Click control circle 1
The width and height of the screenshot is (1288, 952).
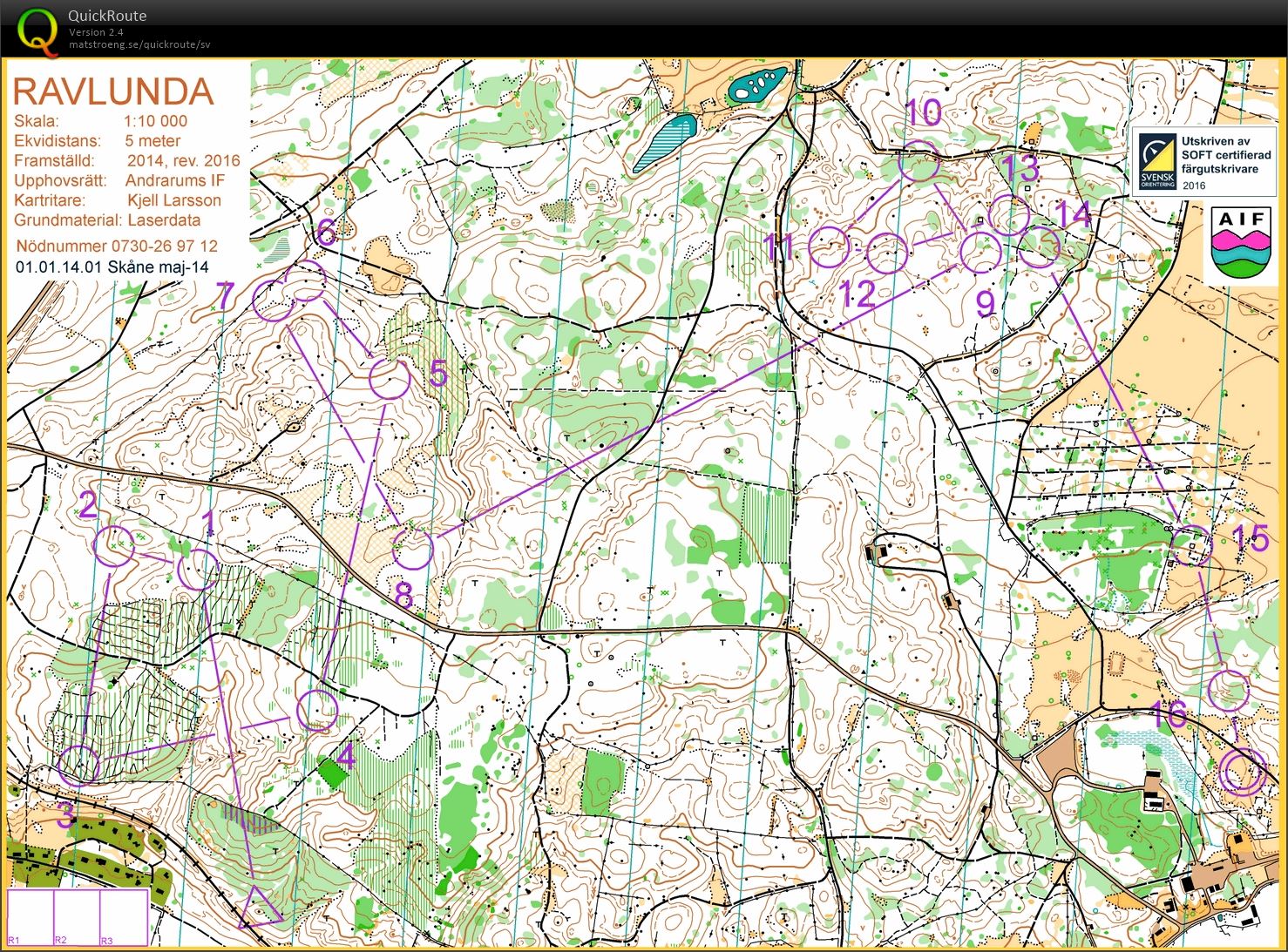coord(198,571)
